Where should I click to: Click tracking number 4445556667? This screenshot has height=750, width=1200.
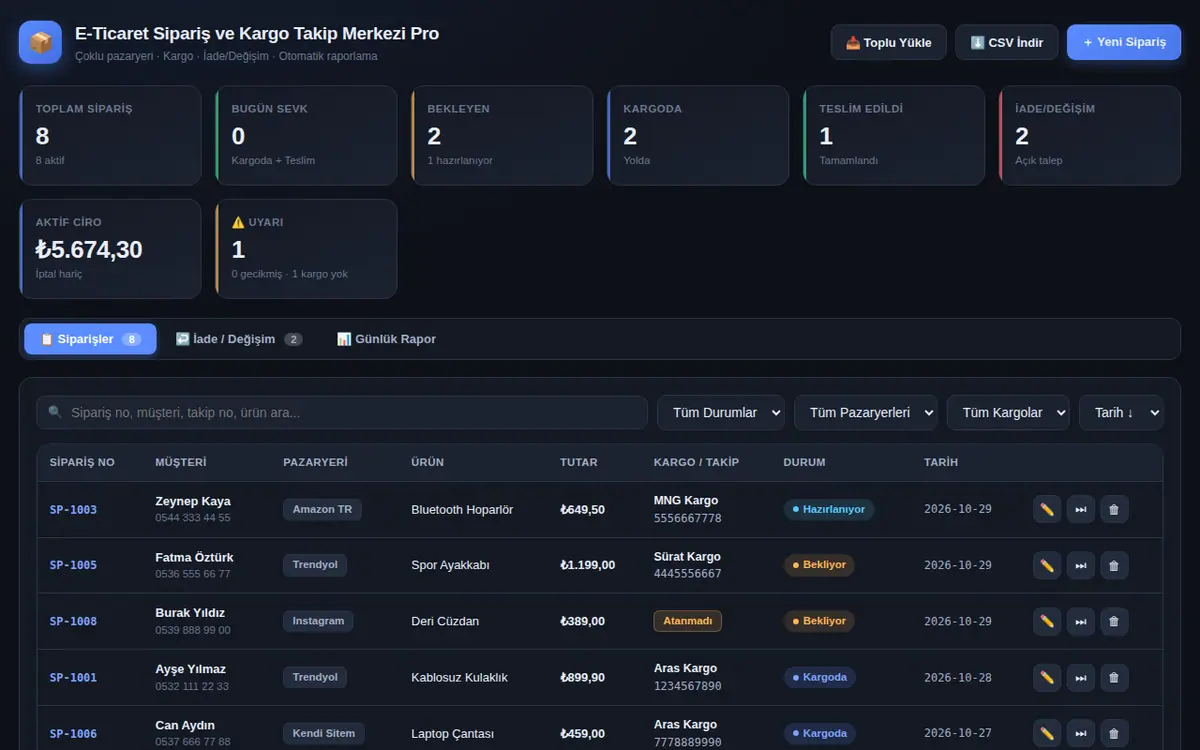[x=688, y=574]
